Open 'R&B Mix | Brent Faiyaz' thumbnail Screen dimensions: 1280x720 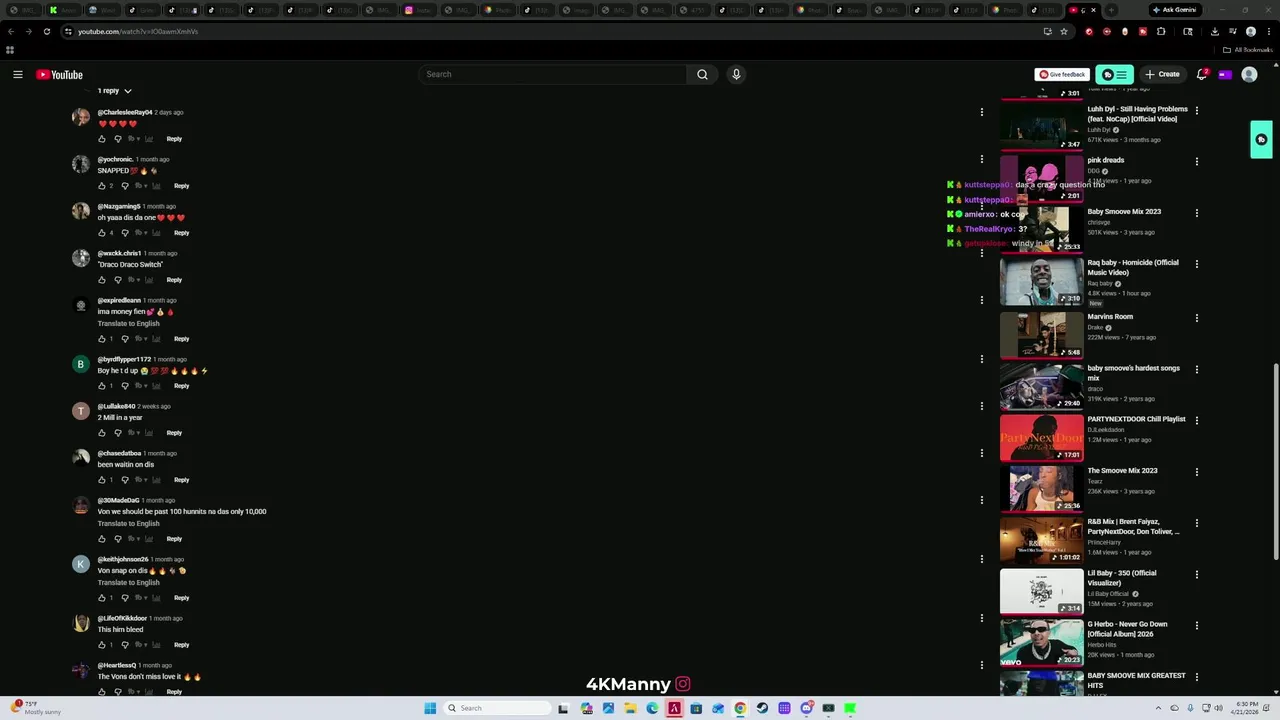point(1041,539)
